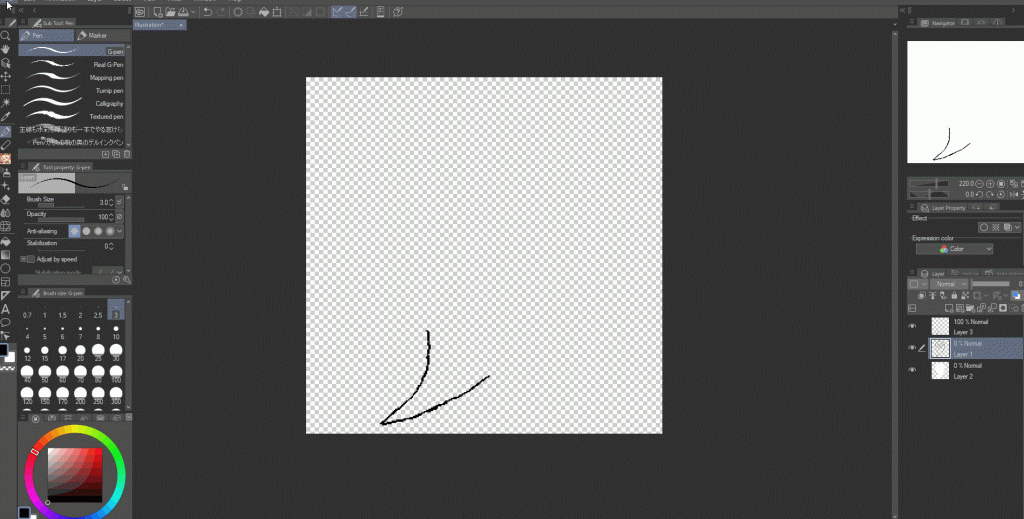Click the Undo arrow in command bar
The image size is (1024, 519).
pos(207,12)
